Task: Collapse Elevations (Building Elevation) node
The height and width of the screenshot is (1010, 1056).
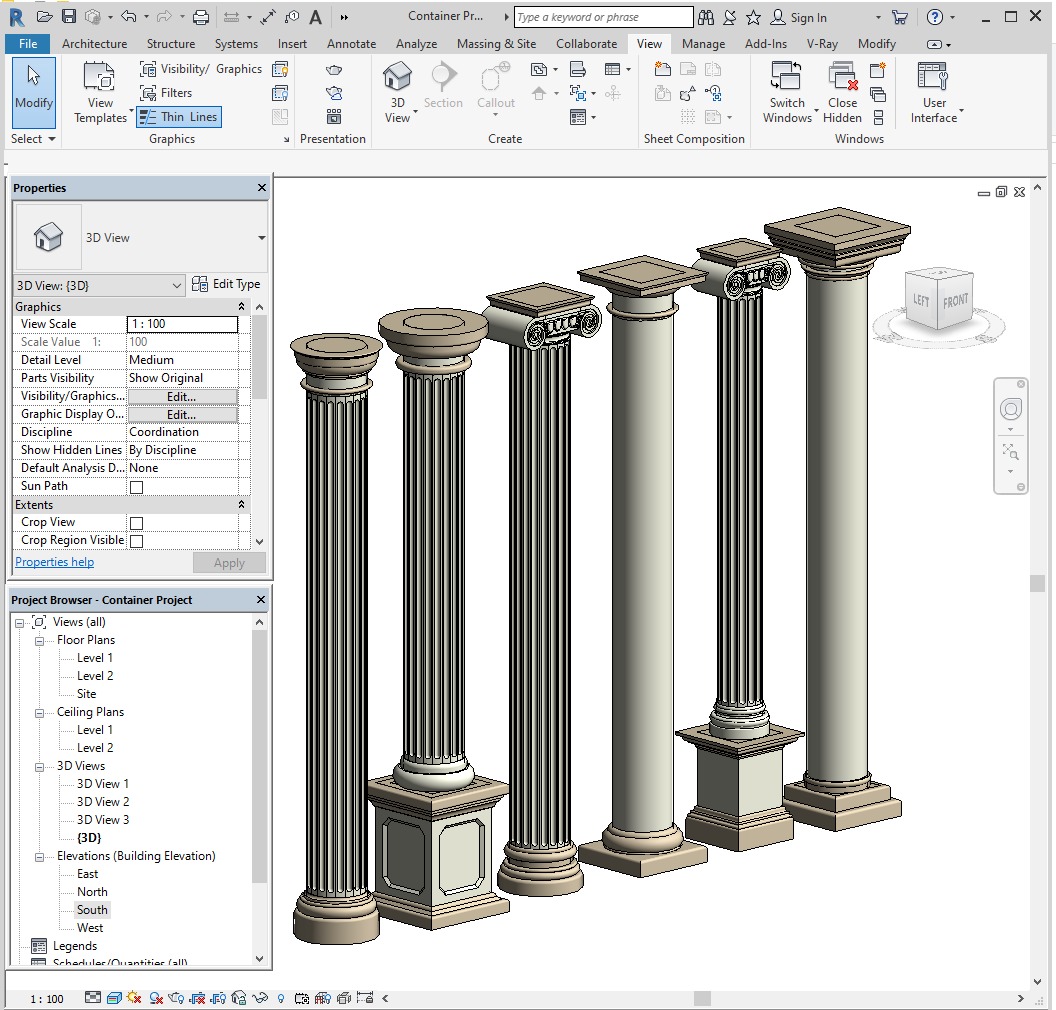Action: point(39,857)
